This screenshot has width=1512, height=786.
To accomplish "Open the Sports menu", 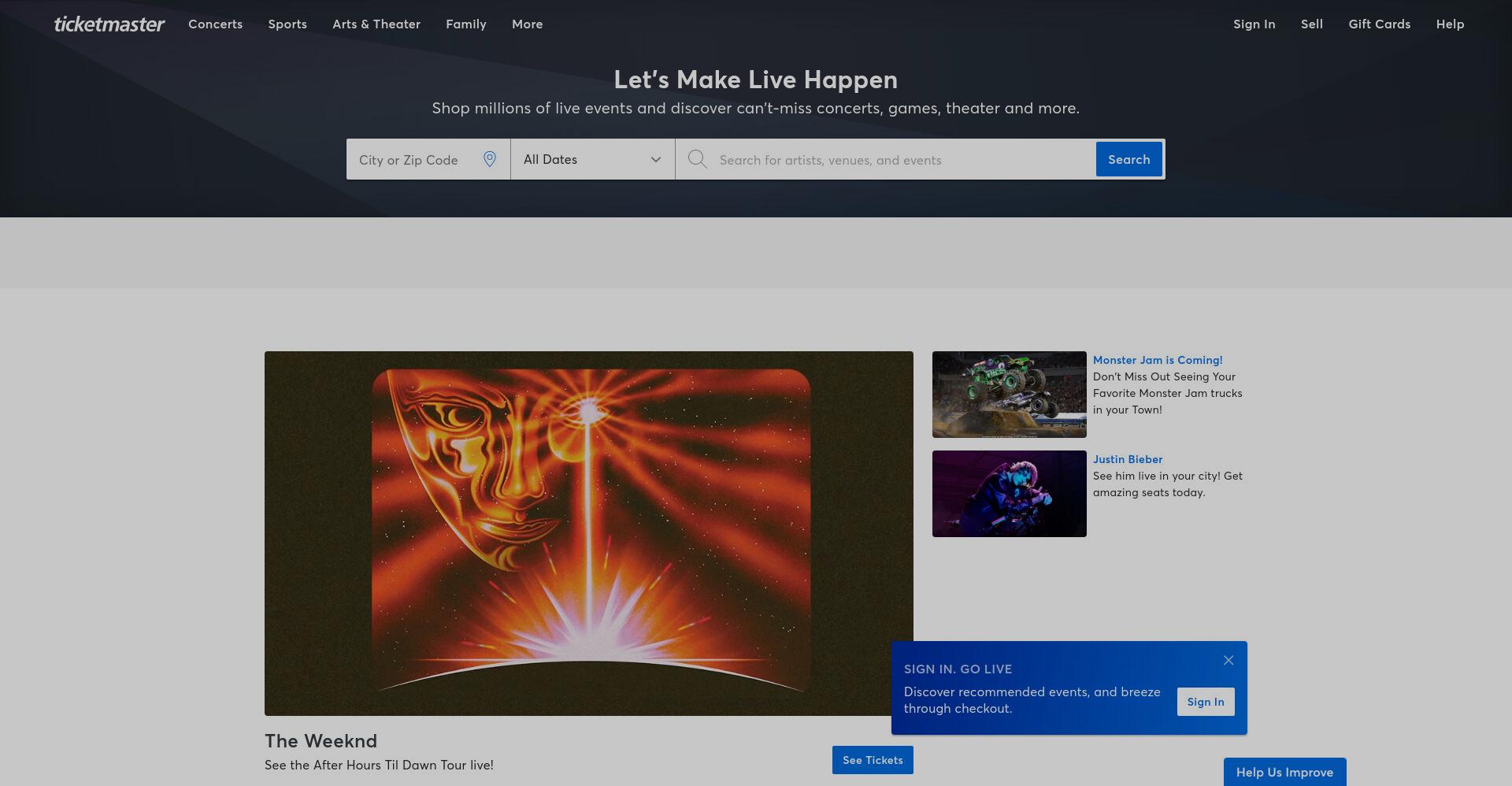I will tap(287, 24).
